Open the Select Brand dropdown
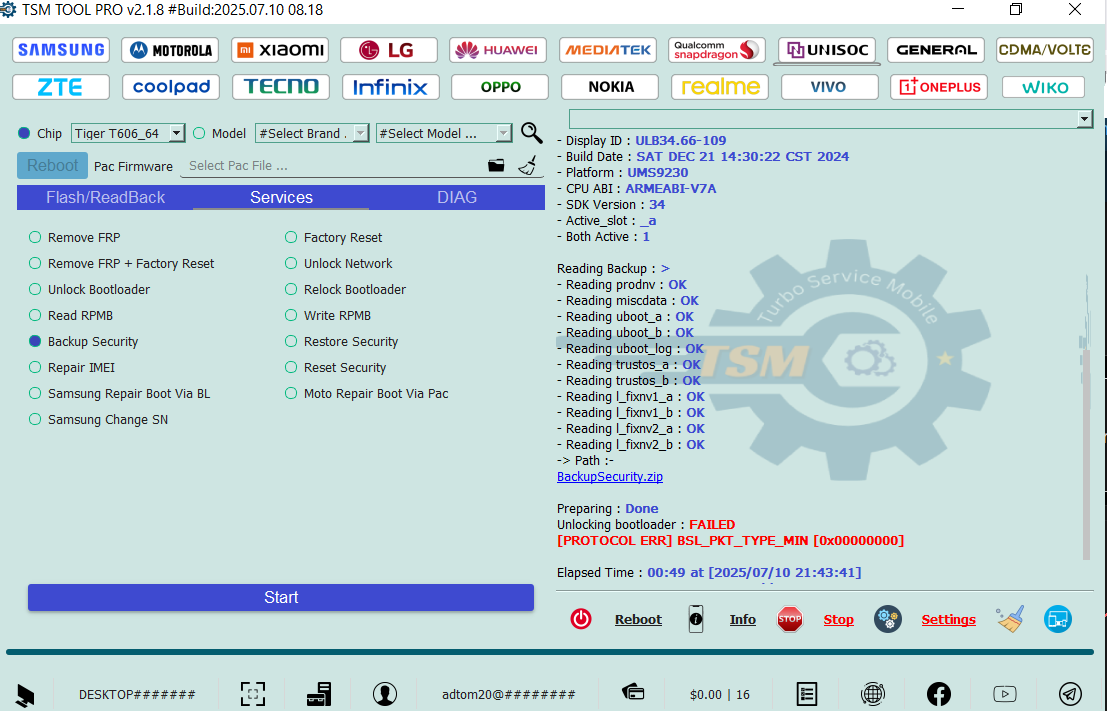 [x=312, y=133]
